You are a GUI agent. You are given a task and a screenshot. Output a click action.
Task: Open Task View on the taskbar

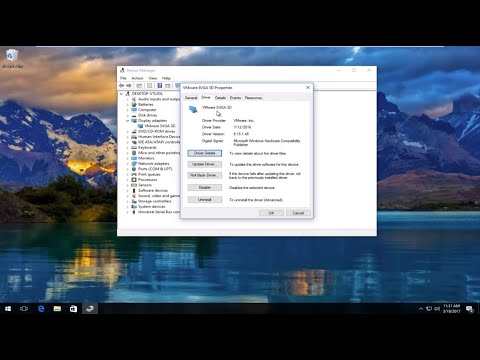[24, 309]
